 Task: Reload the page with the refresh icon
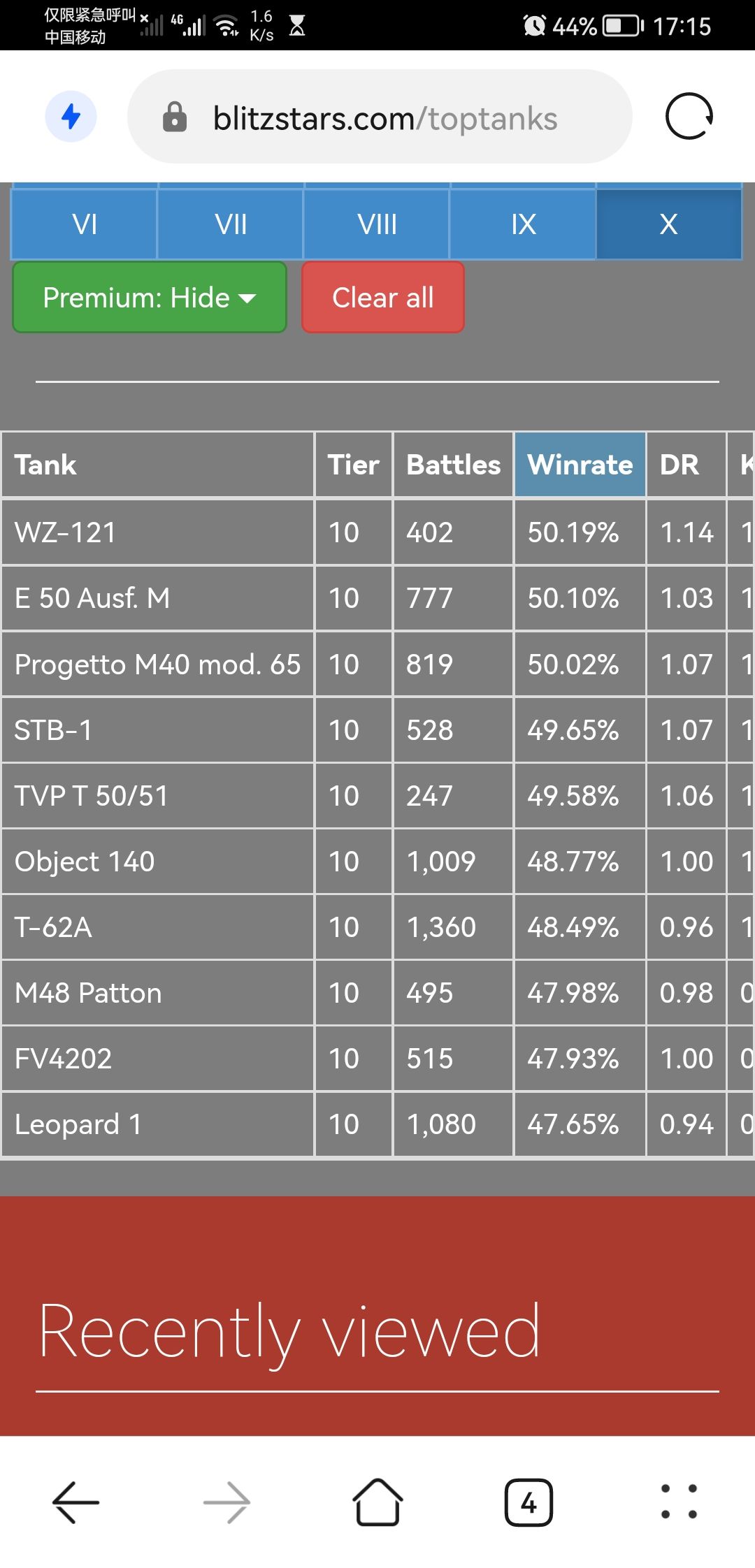click(x=689, y=117)
